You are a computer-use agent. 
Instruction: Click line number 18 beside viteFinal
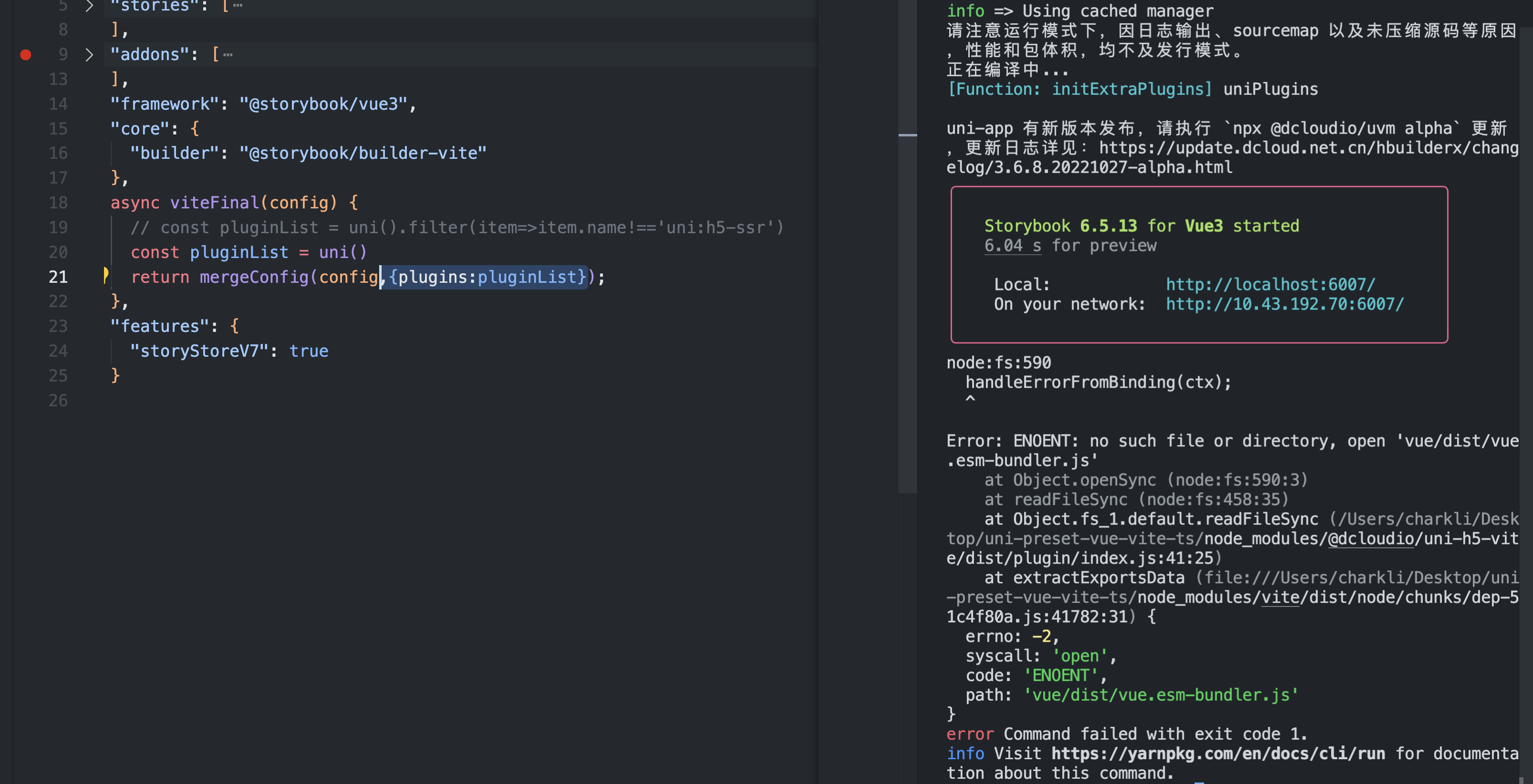58,202
